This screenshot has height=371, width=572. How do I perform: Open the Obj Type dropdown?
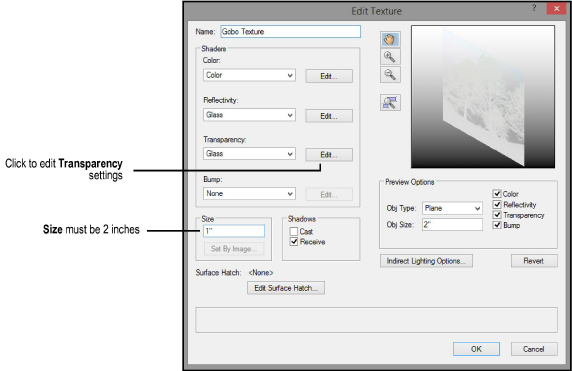[x=452, y=208]
